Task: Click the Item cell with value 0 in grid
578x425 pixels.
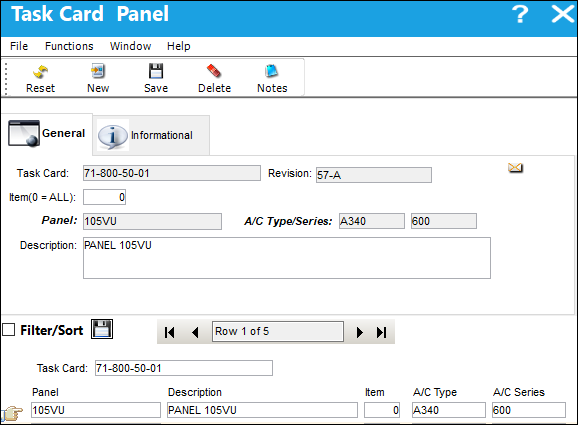Action: click(382, 410)
